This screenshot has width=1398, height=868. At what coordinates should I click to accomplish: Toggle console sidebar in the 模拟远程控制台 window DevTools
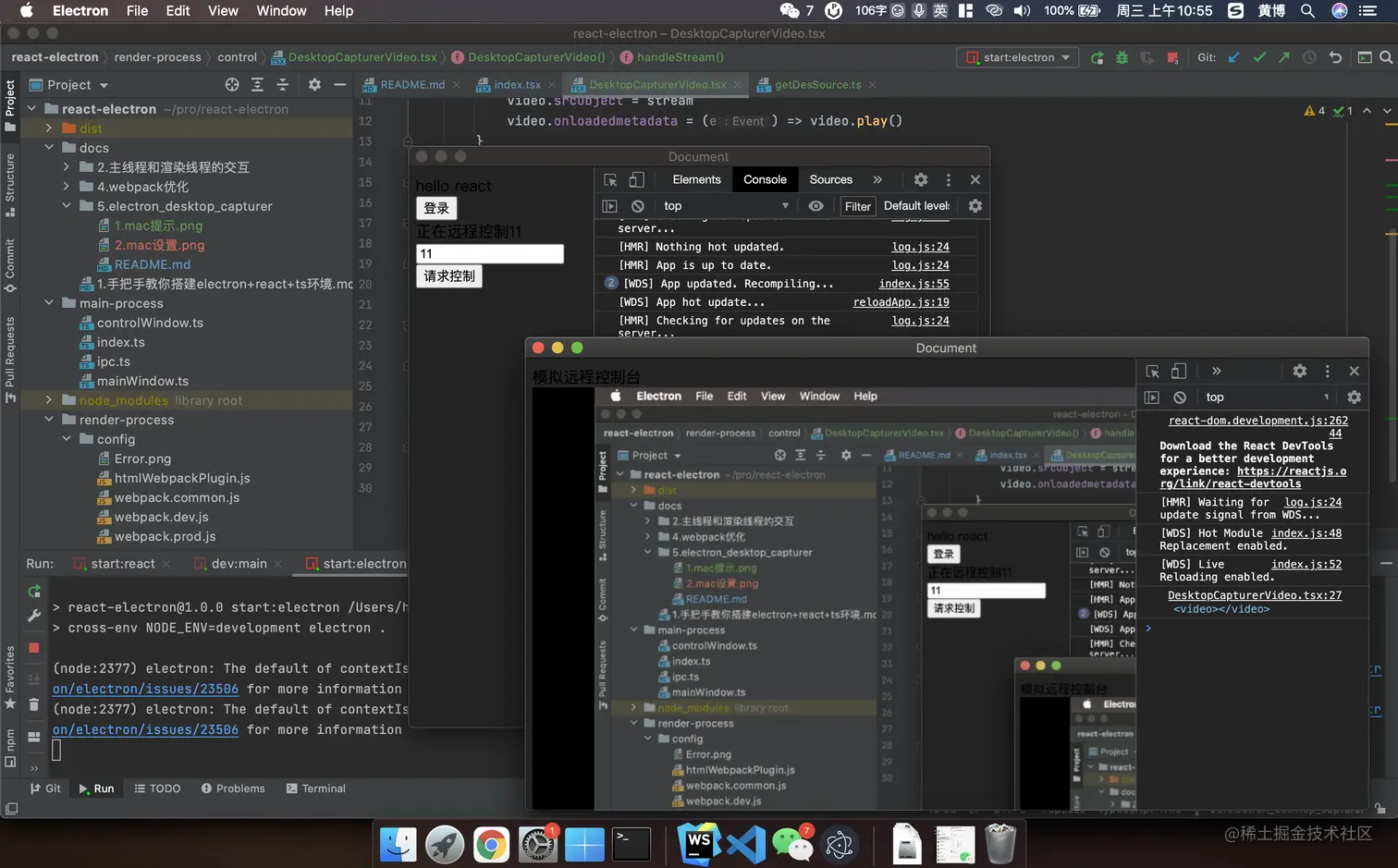(x=1152, y=397)
